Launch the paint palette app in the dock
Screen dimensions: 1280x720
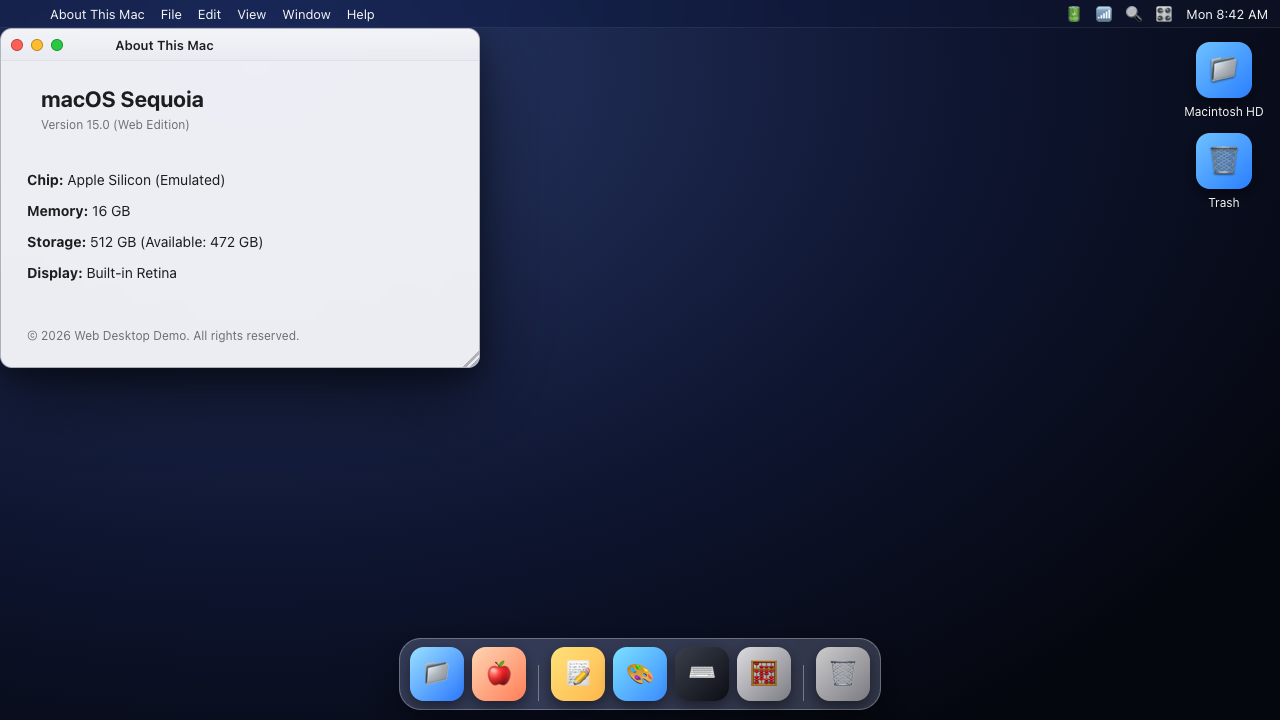[640, 674]
